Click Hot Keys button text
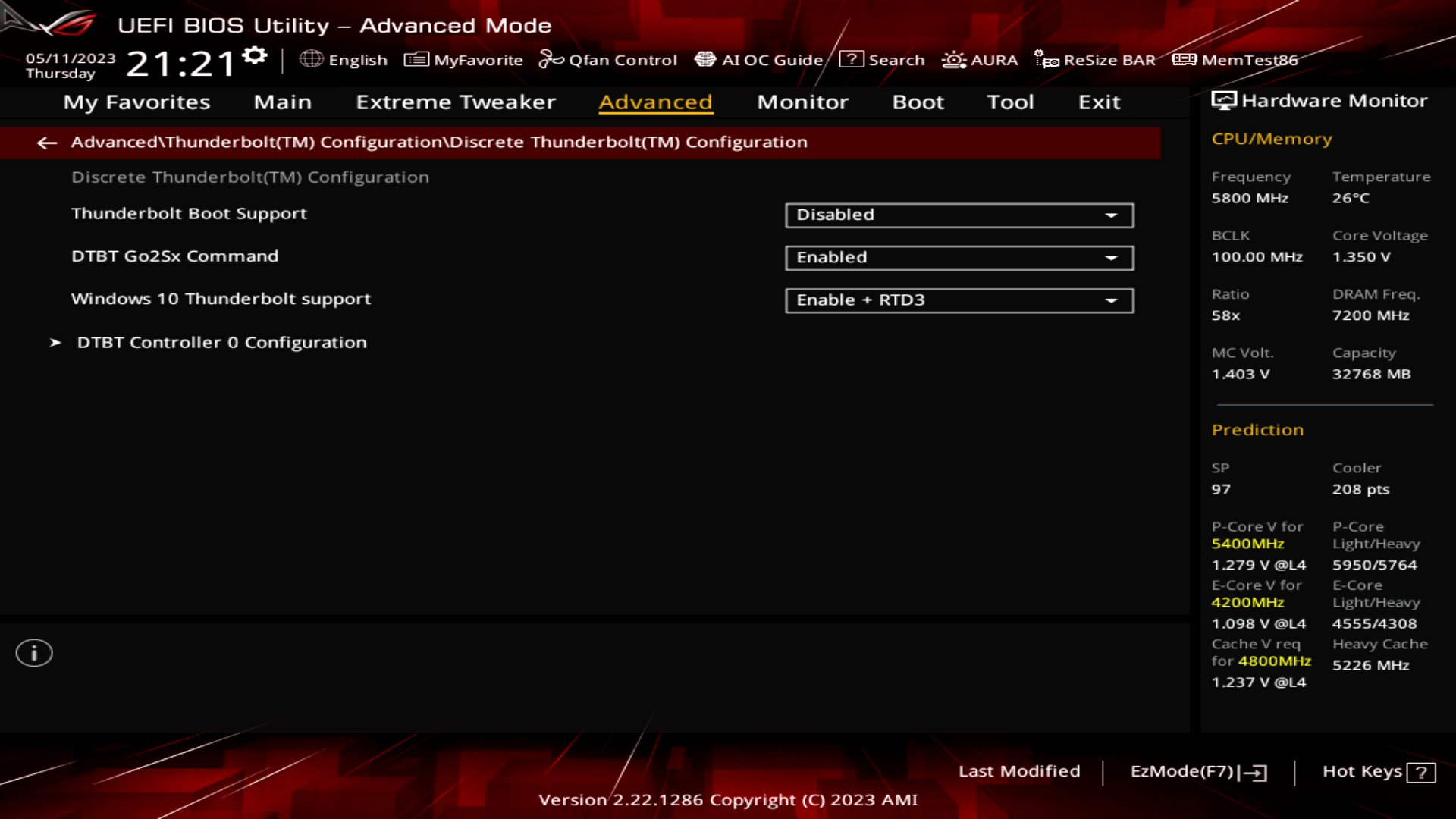1456x819 pixels. (1362, 771)
